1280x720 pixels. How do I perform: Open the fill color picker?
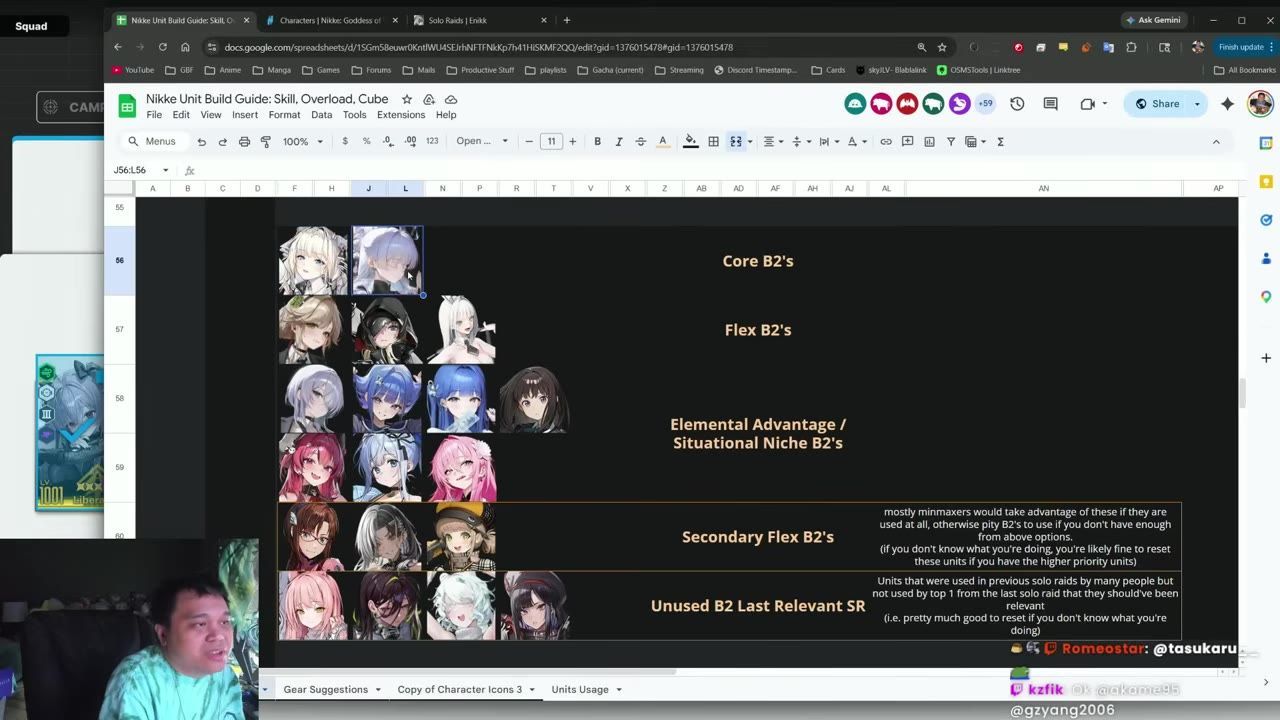coord(690,142)
